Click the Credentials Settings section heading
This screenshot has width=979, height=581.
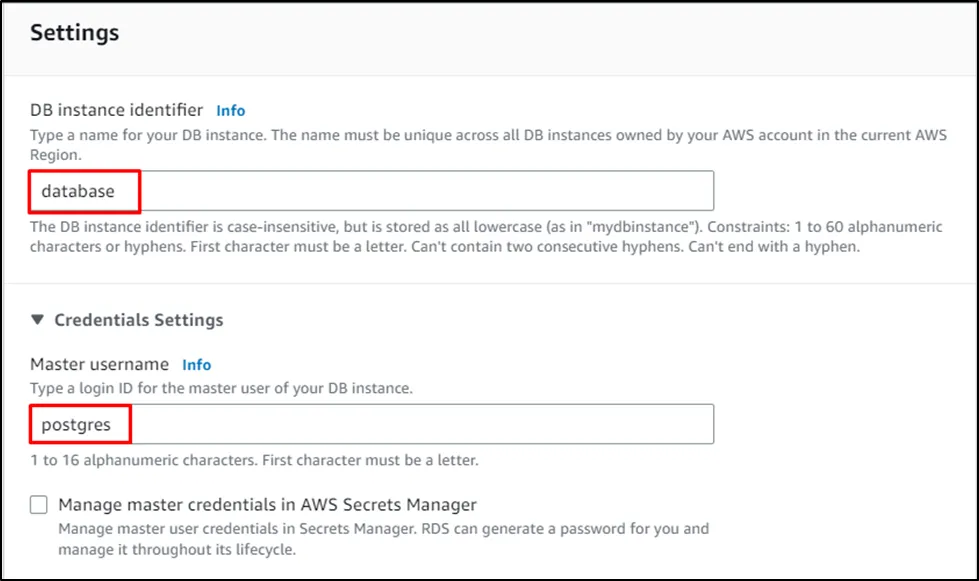138,320
